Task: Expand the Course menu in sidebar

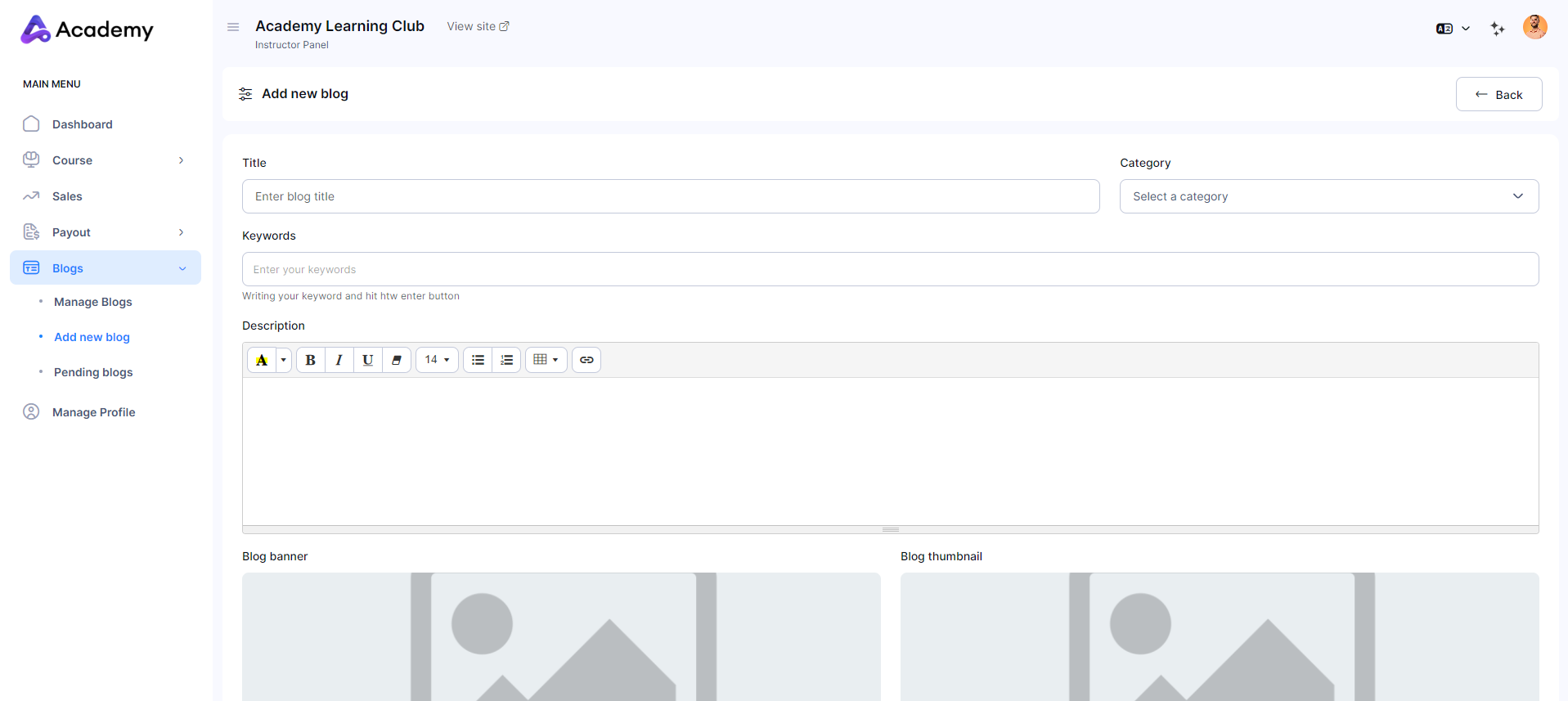Action: pos(105,160)
